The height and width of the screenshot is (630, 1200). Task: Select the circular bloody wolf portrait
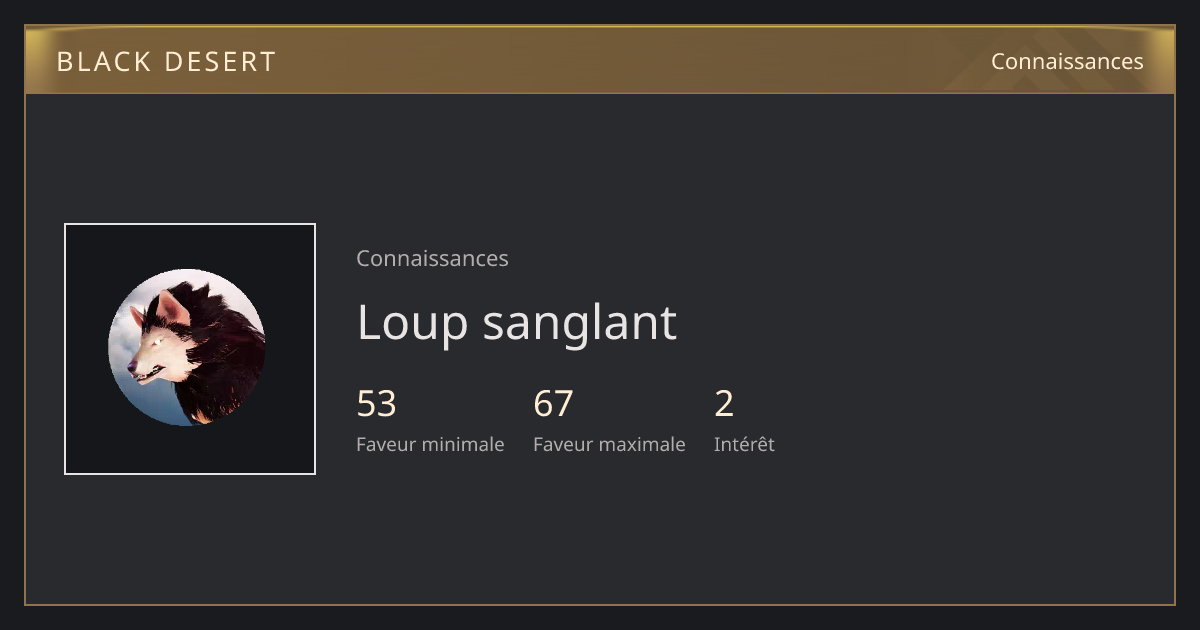tap(187, 348)
